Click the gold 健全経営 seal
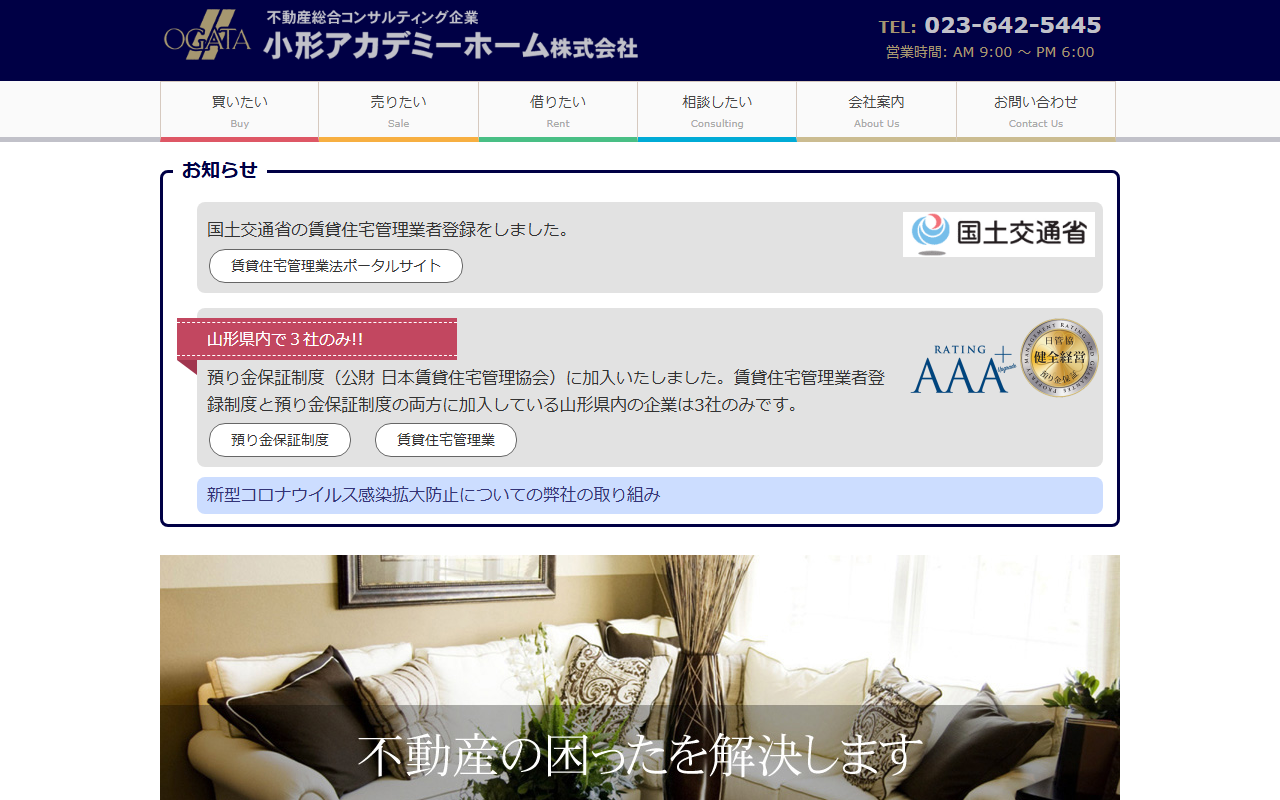The width and height of the screenshot is (1280, 800). pyautogui.click(x=1059, y=358)
